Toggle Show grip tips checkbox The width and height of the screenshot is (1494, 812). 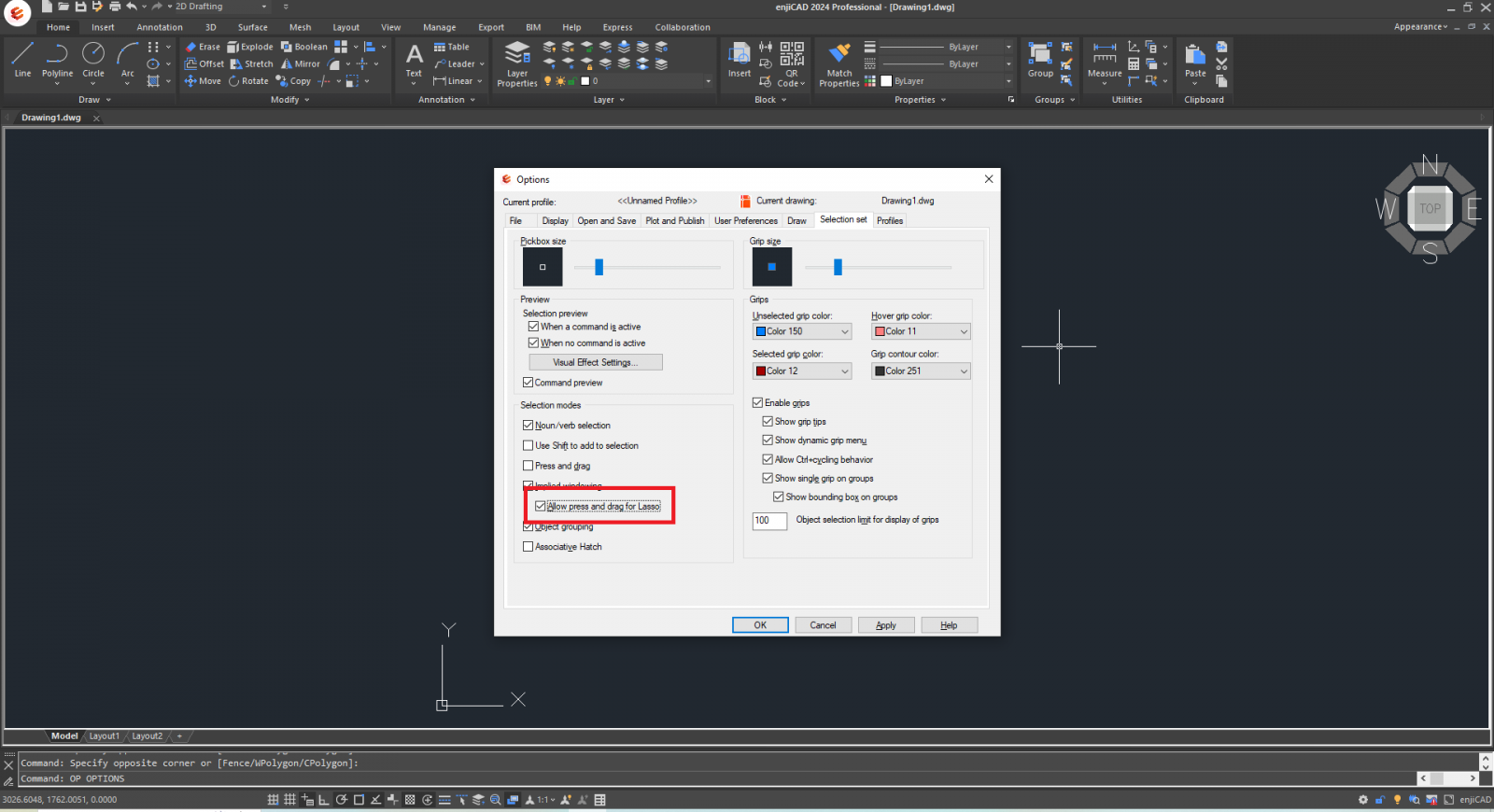pos(768,422)
